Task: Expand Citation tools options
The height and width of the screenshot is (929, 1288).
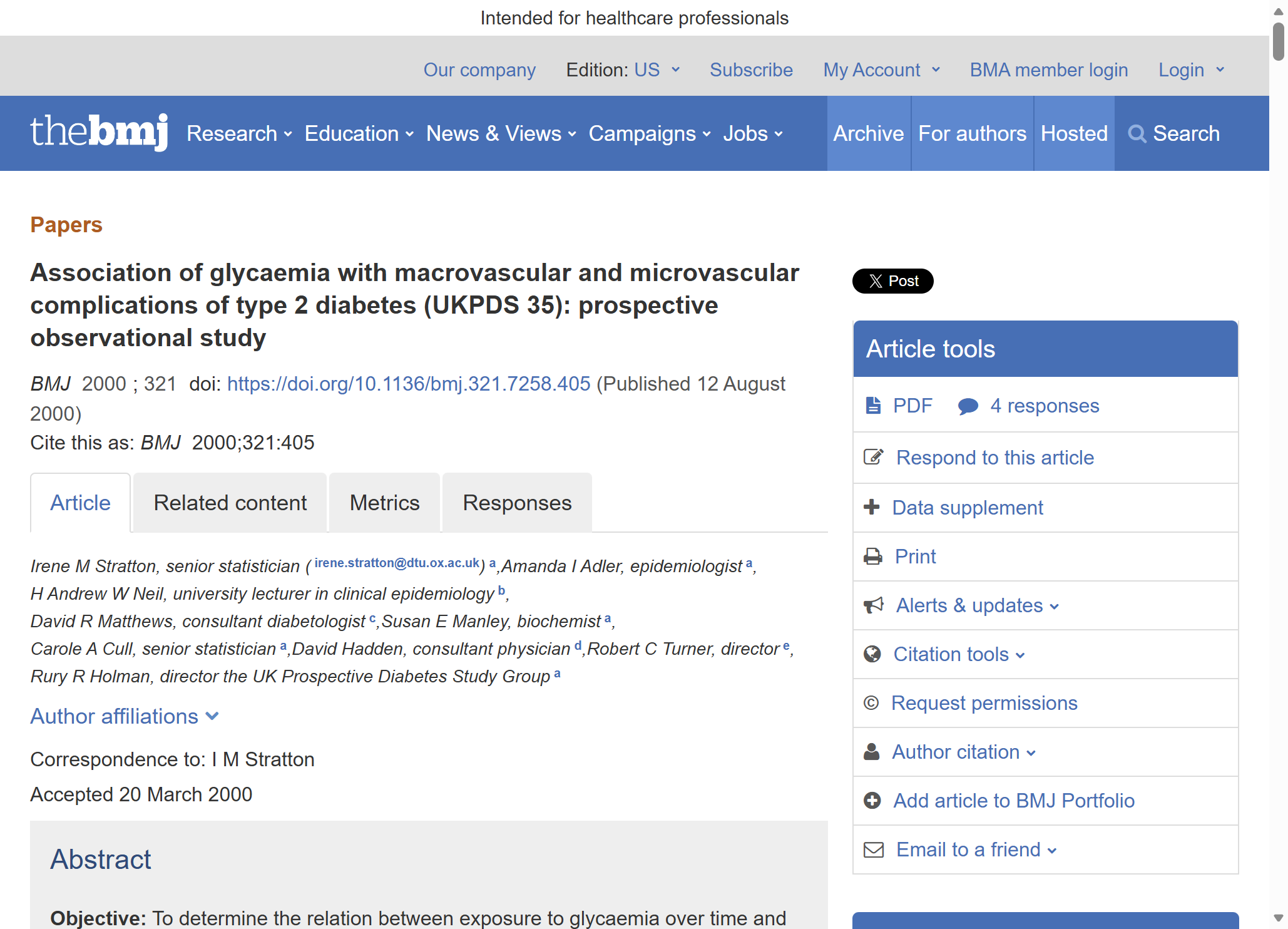Action: point(959,654)
